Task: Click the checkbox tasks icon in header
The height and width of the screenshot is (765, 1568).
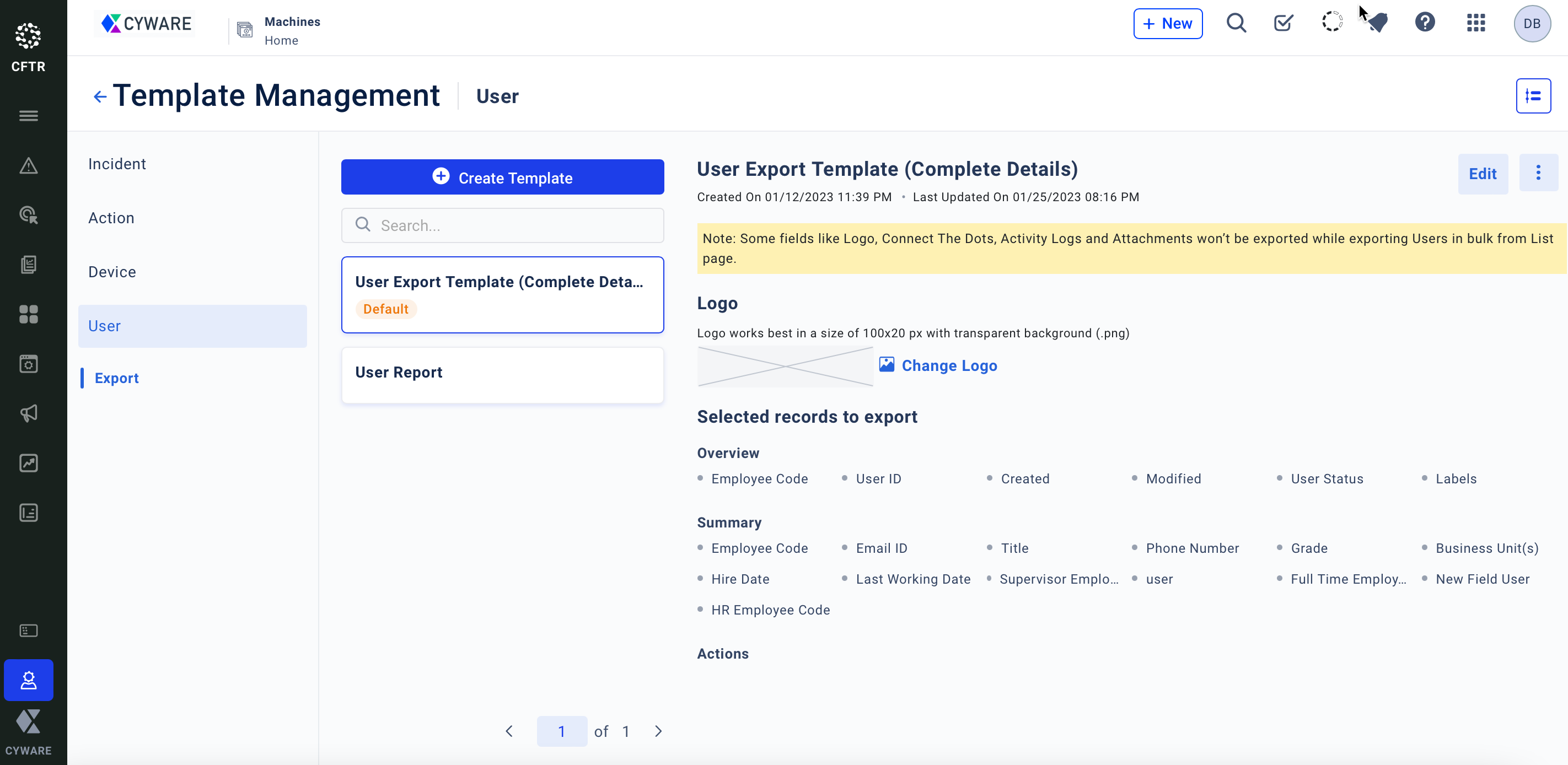Action: pyautogui.click(x=1283, y=23)
